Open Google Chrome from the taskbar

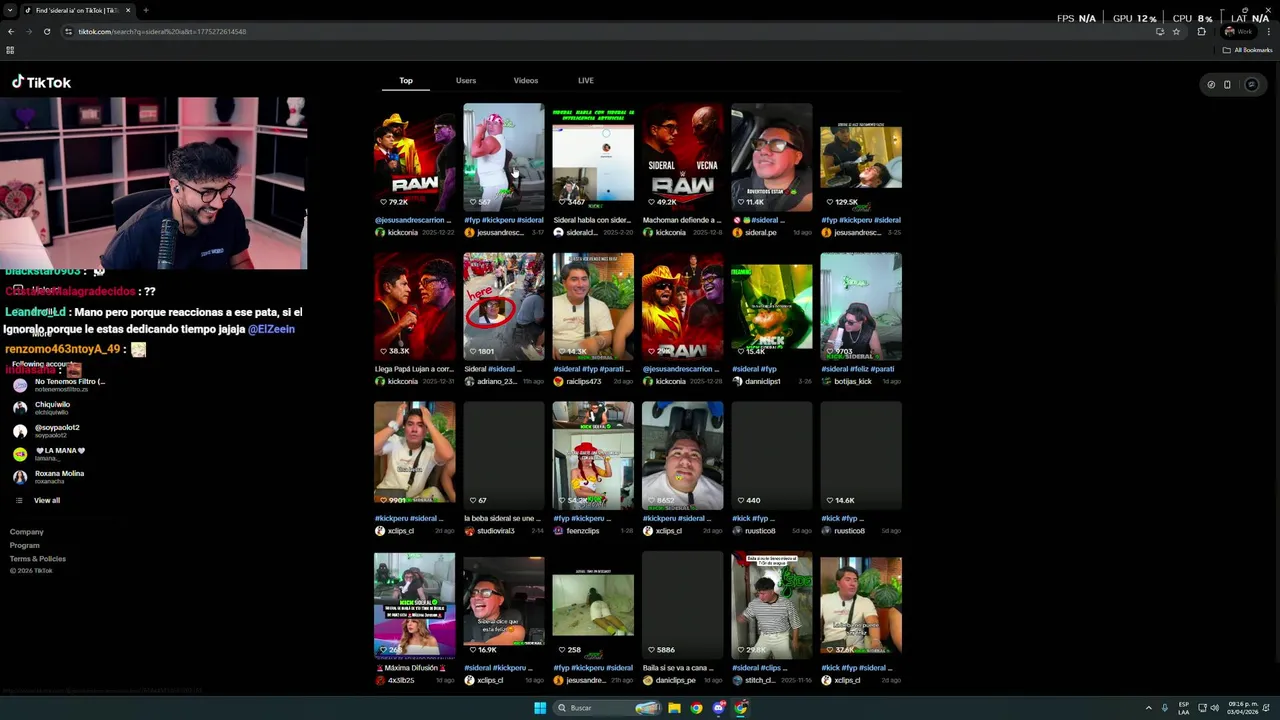coord(697,708)
